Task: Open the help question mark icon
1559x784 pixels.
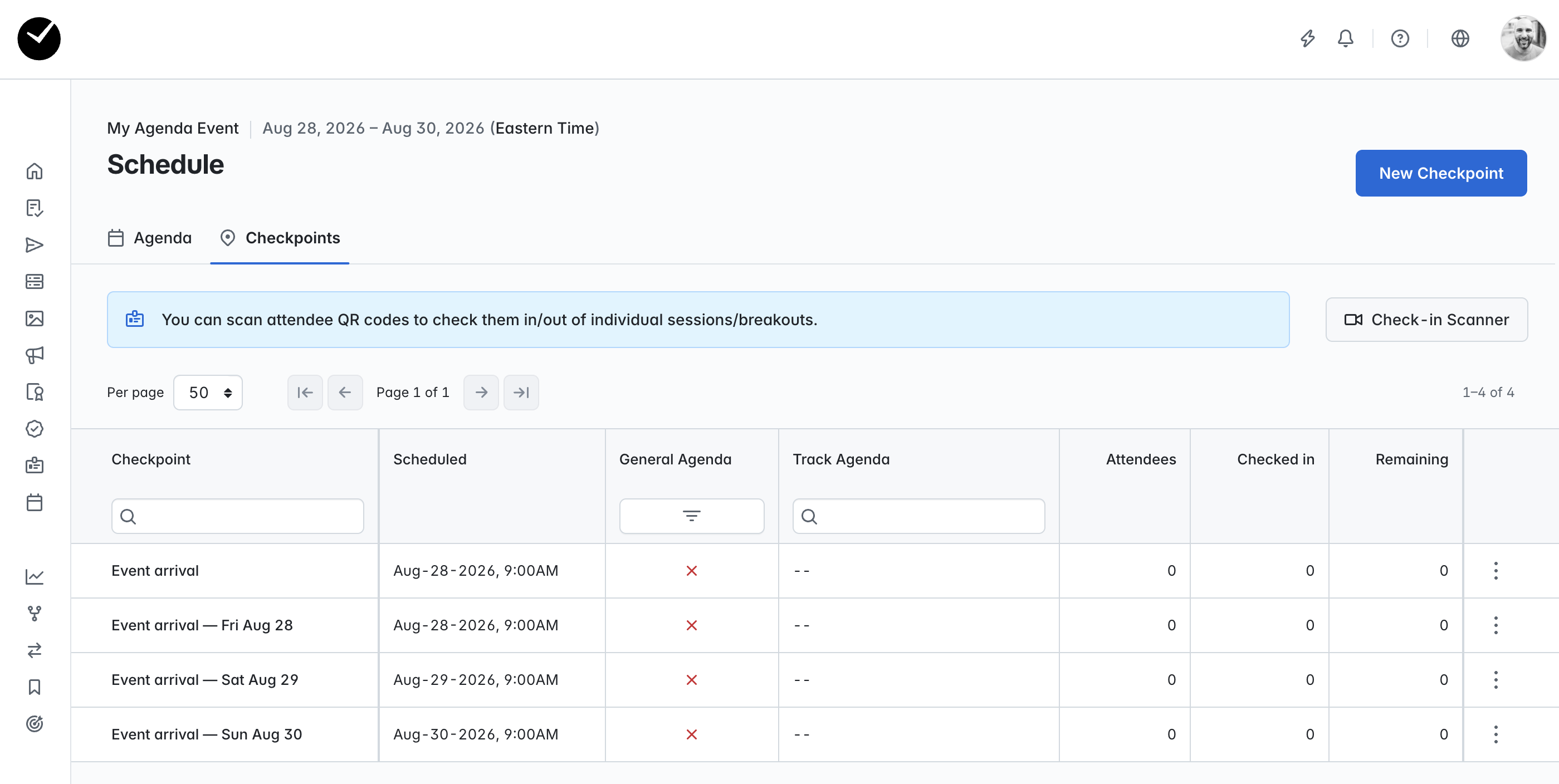Action: click(1400, 39)
